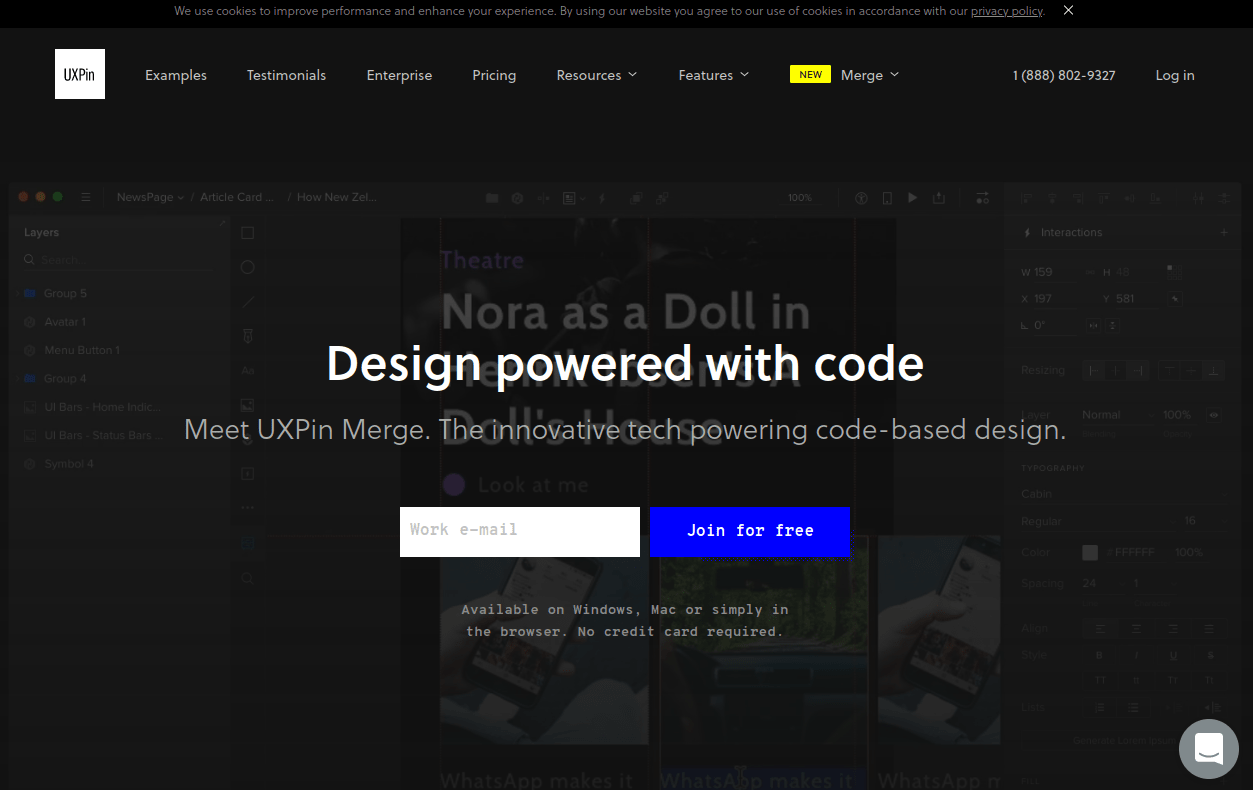This screenshot has width=1253, height=790.
Task: Focus the Work e-mail input field
Action: point(520,531)
